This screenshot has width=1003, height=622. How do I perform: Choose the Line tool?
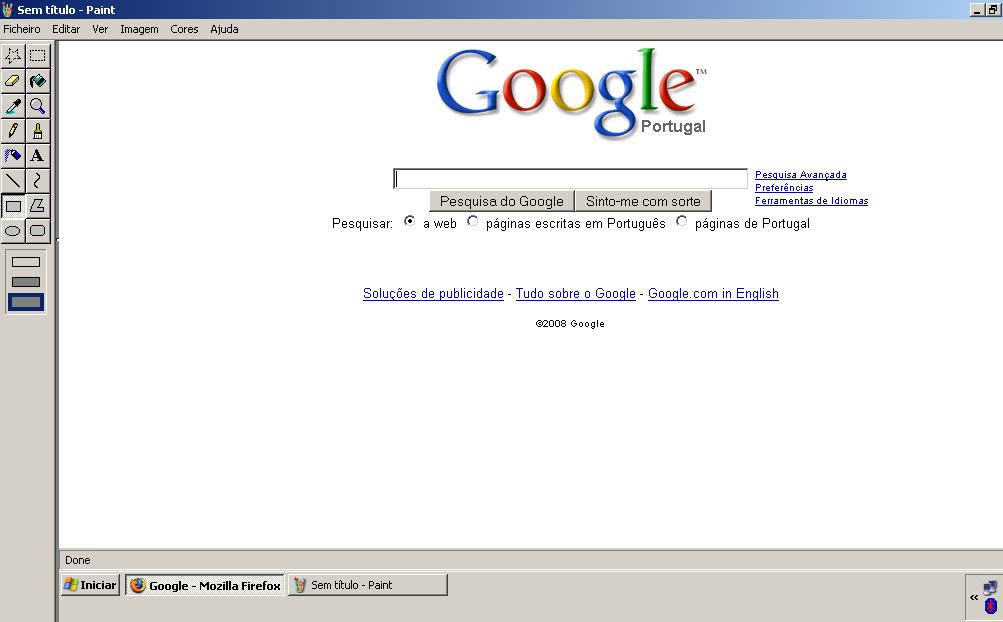pos(13,180)
